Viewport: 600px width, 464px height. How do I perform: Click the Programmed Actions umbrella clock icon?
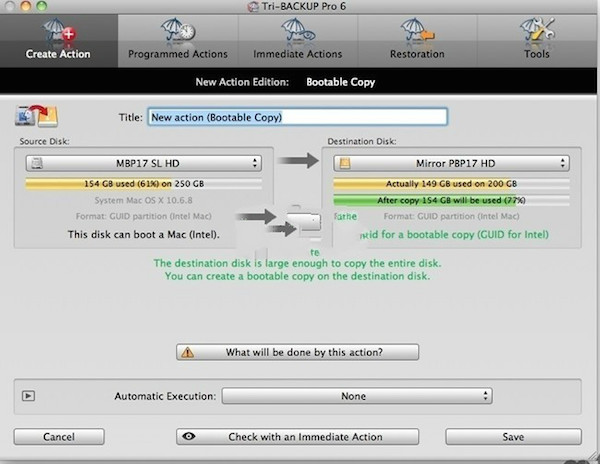click(x=178, y=31)
